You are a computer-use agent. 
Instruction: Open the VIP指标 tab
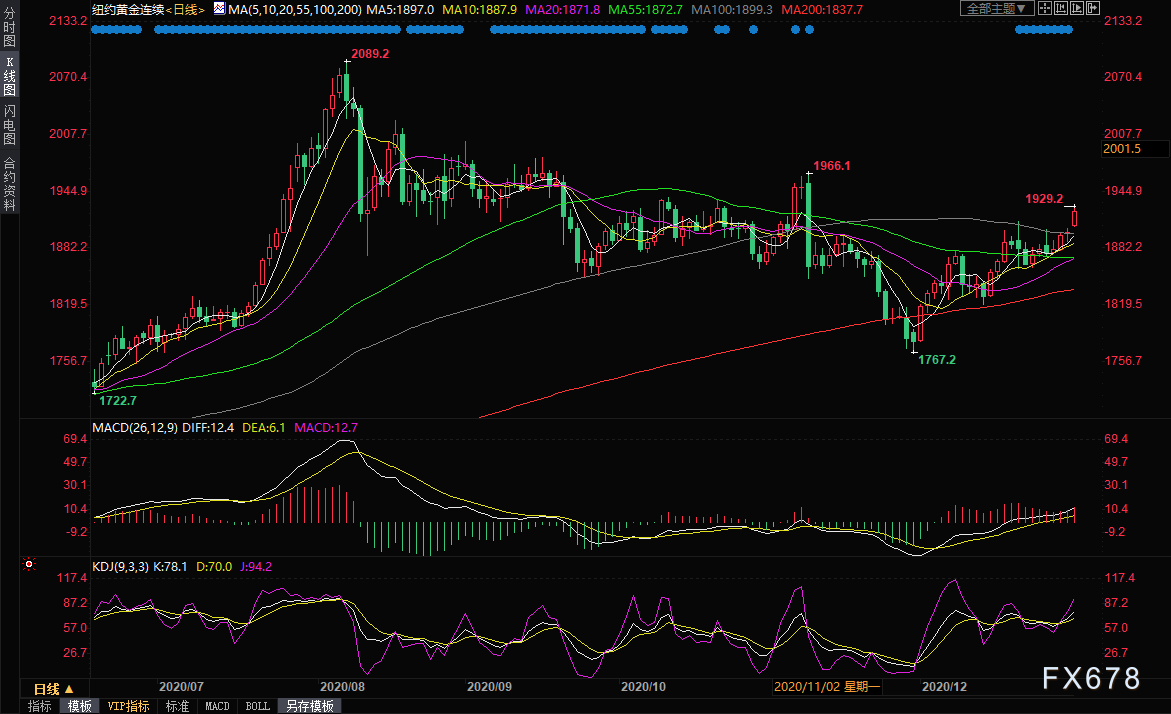(128, 706)
